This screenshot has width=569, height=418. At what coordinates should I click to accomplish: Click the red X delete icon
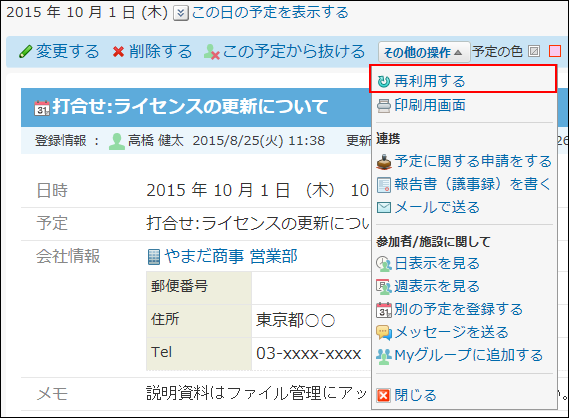pyautogui.click(x=118, y=52)
